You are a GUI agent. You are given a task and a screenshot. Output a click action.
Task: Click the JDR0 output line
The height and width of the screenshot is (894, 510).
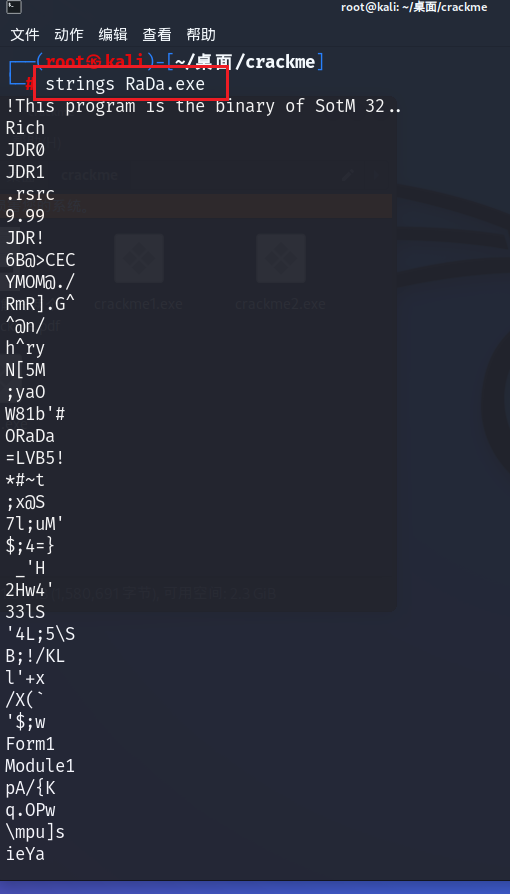click(x=25, y=151)
